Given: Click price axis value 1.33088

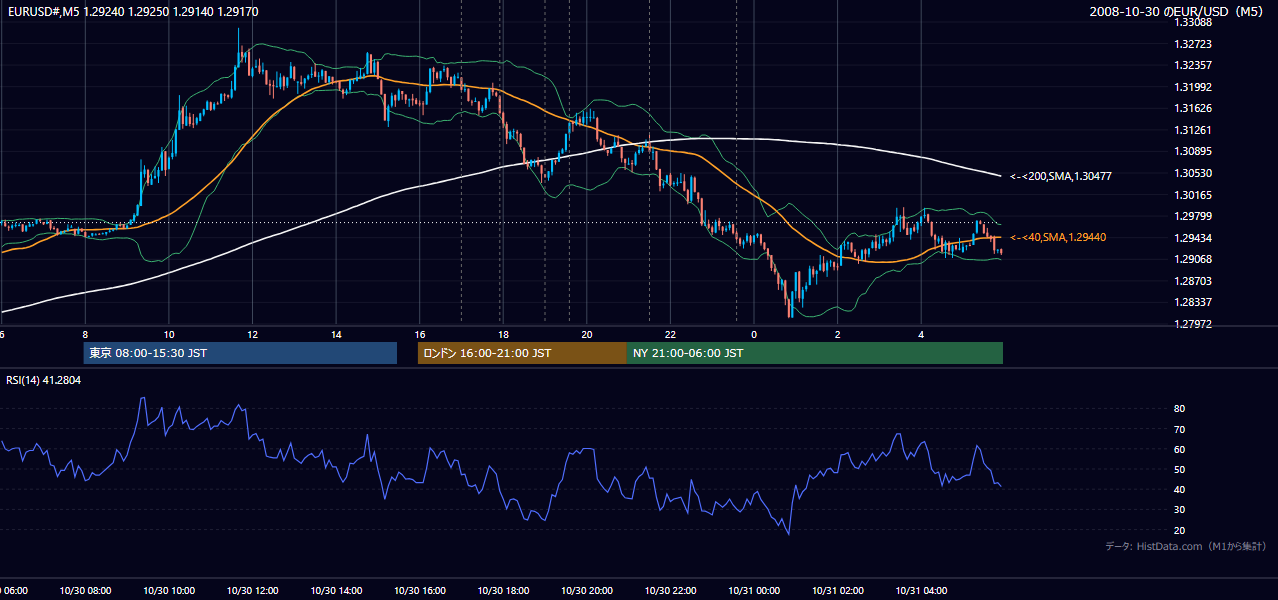Looking at the screenshot, I should tap(1194, 22).
